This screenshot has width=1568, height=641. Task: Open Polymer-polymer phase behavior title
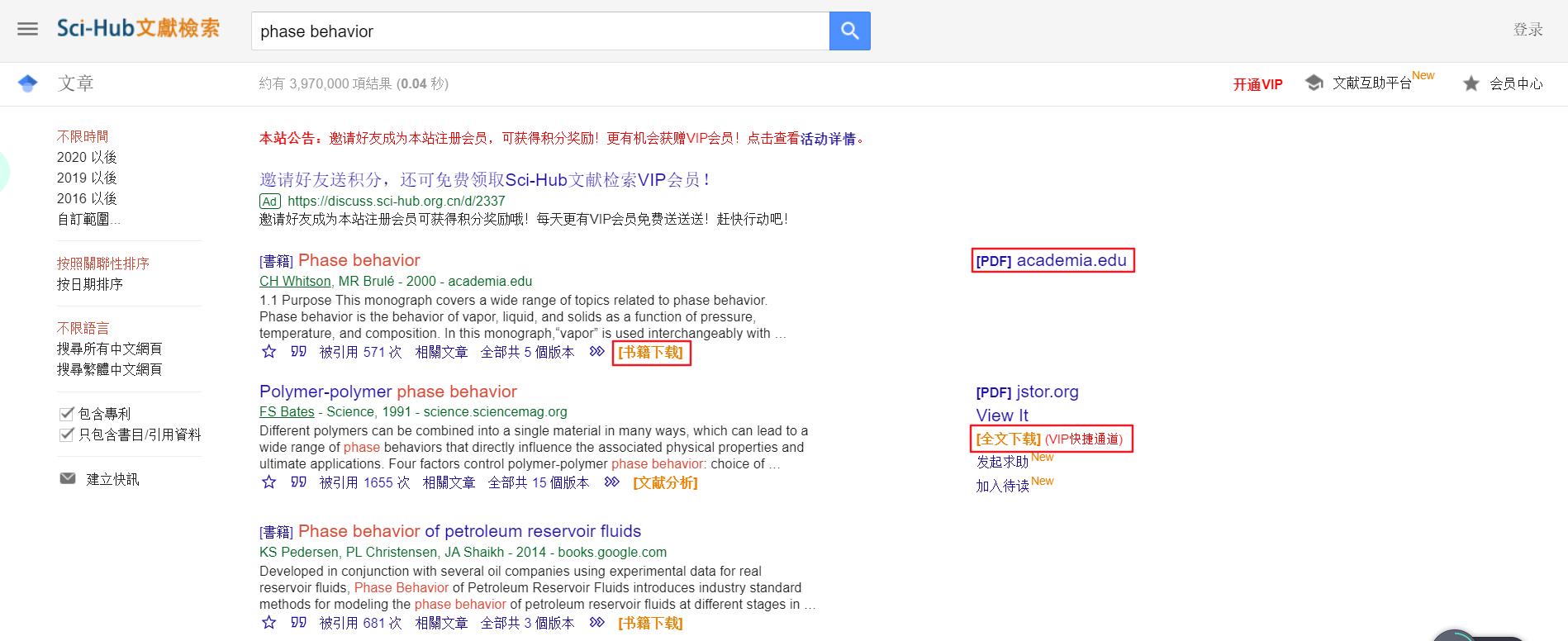point(388,392)
